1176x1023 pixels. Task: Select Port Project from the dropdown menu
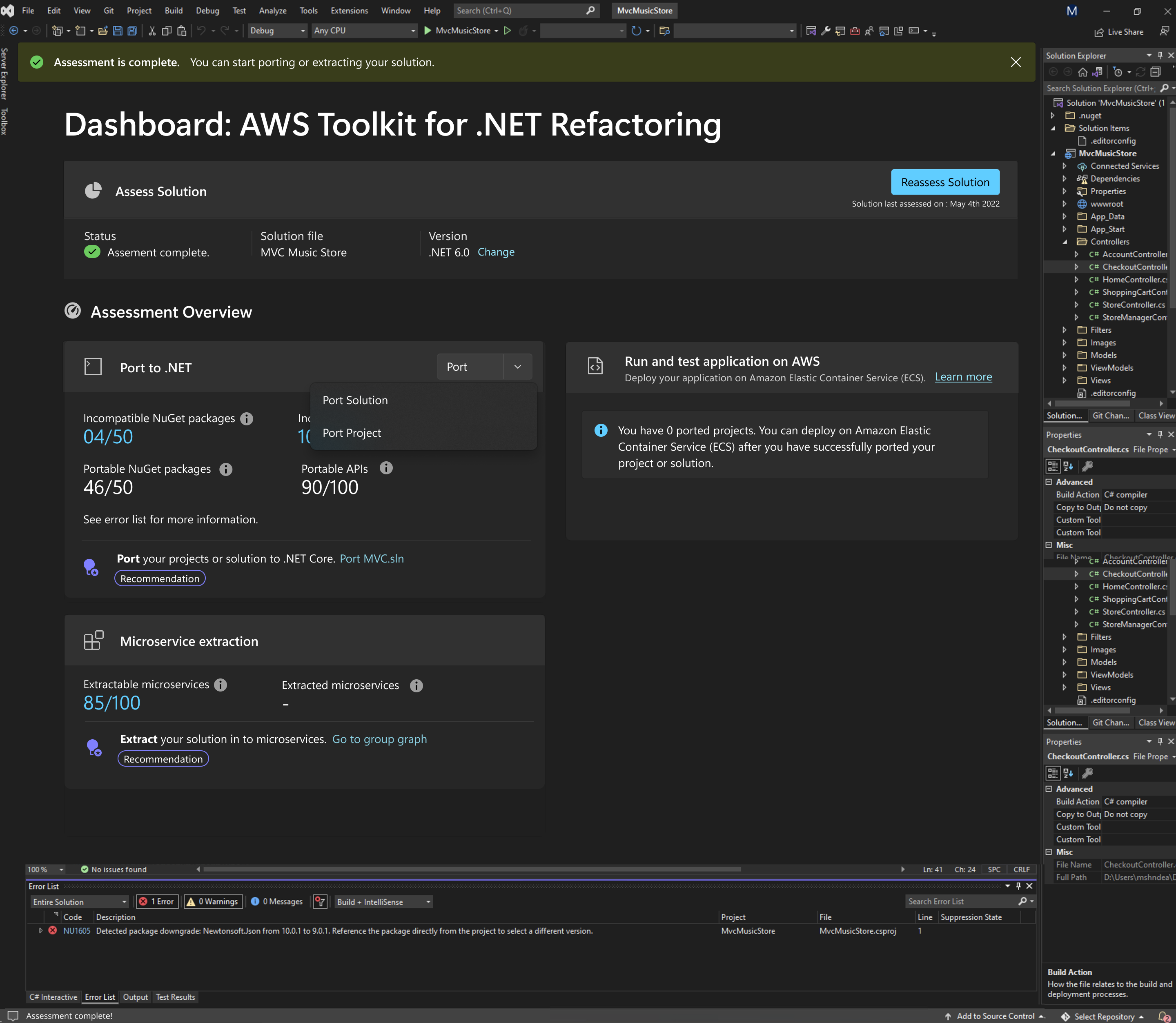[x=352, y=433]
